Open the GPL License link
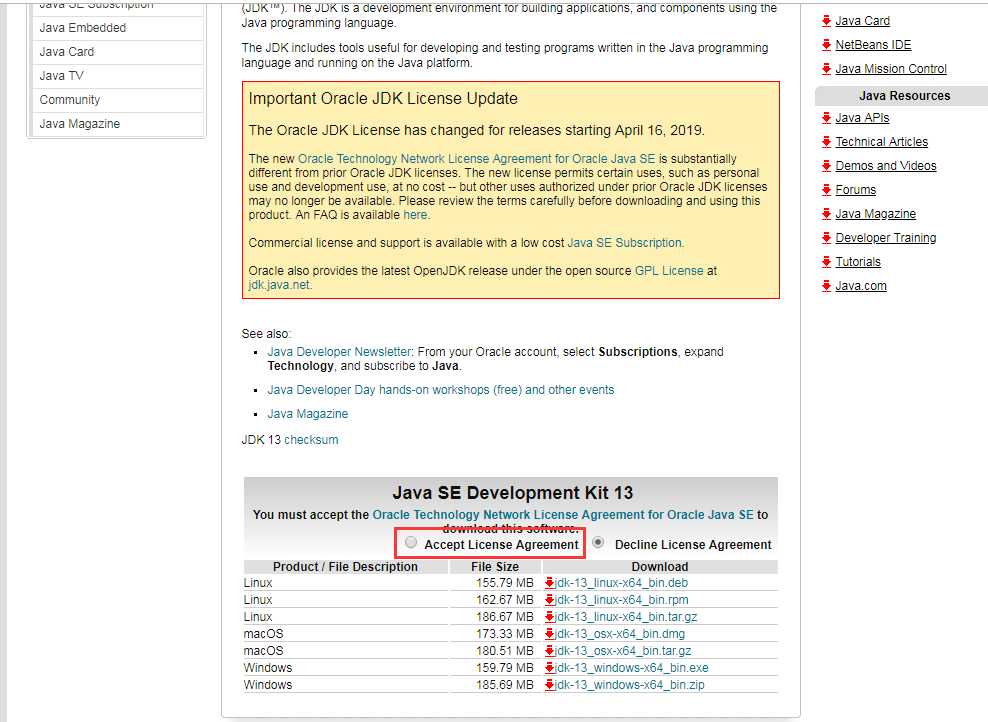 (669, 271)
